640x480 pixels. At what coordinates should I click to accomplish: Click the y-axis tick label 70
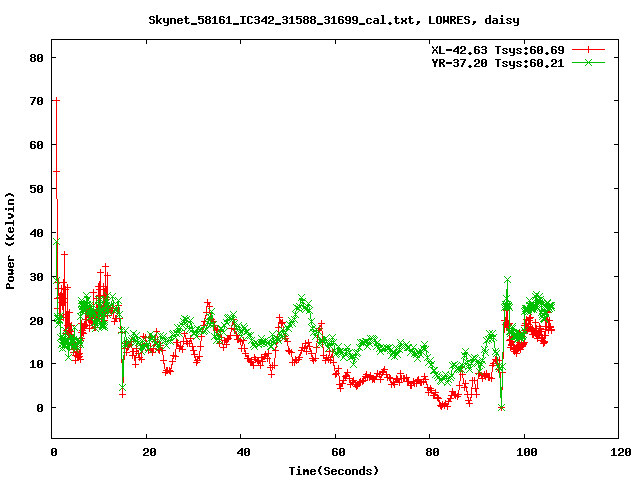click(36, 101)
